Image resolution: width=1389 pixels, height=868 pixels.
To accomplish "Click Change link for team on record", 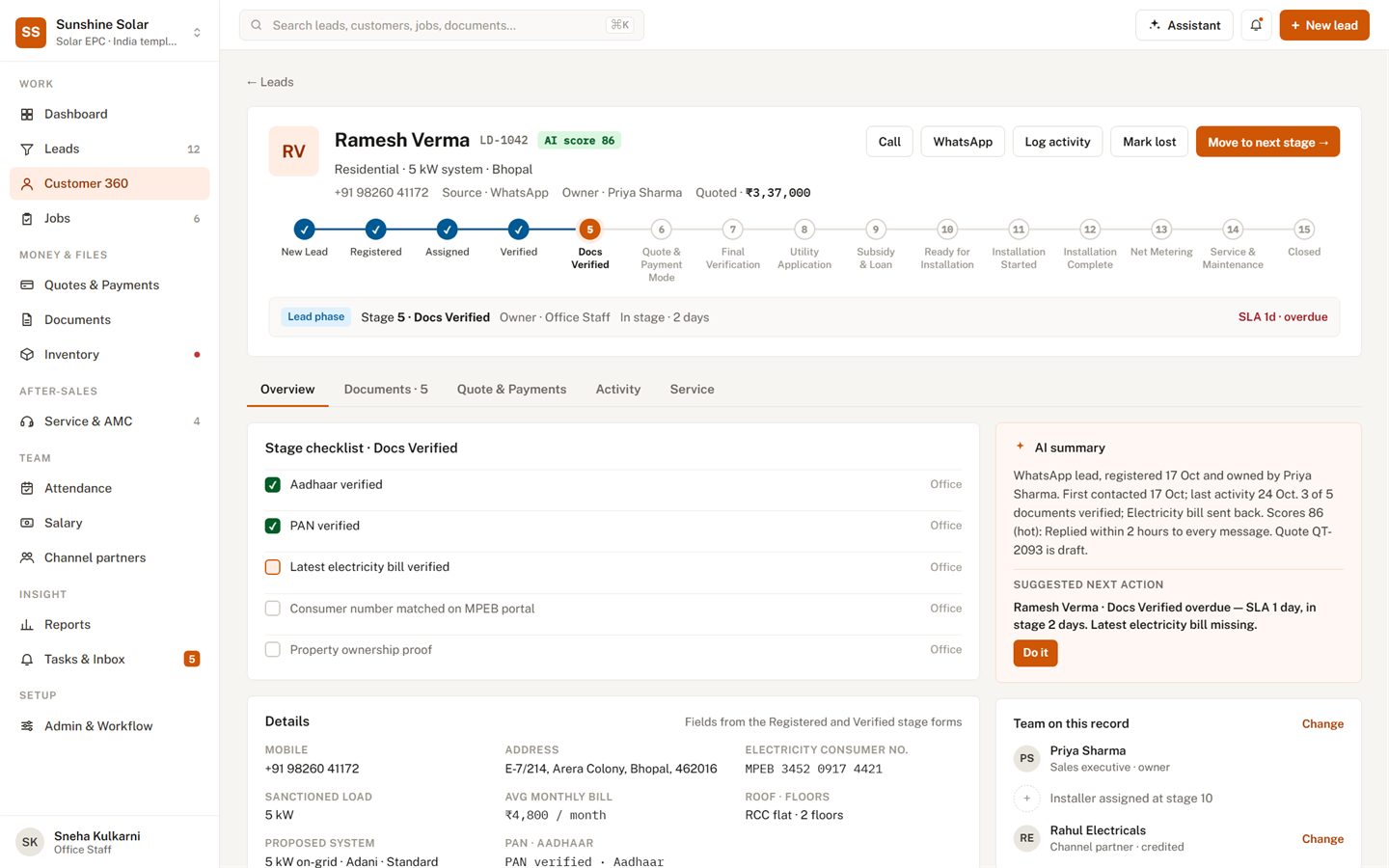I will pyautogui.click(x=1322, y=724).
